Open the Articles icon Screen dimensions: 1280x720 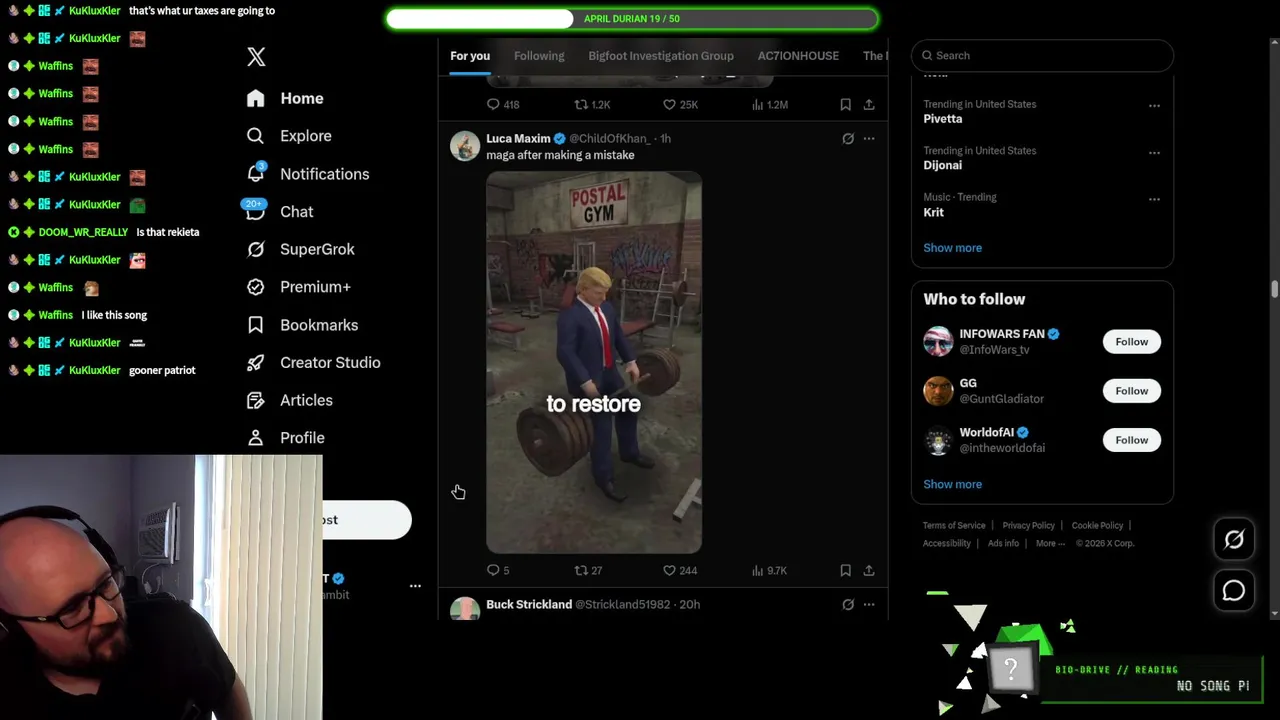click(x=256, y=400)
